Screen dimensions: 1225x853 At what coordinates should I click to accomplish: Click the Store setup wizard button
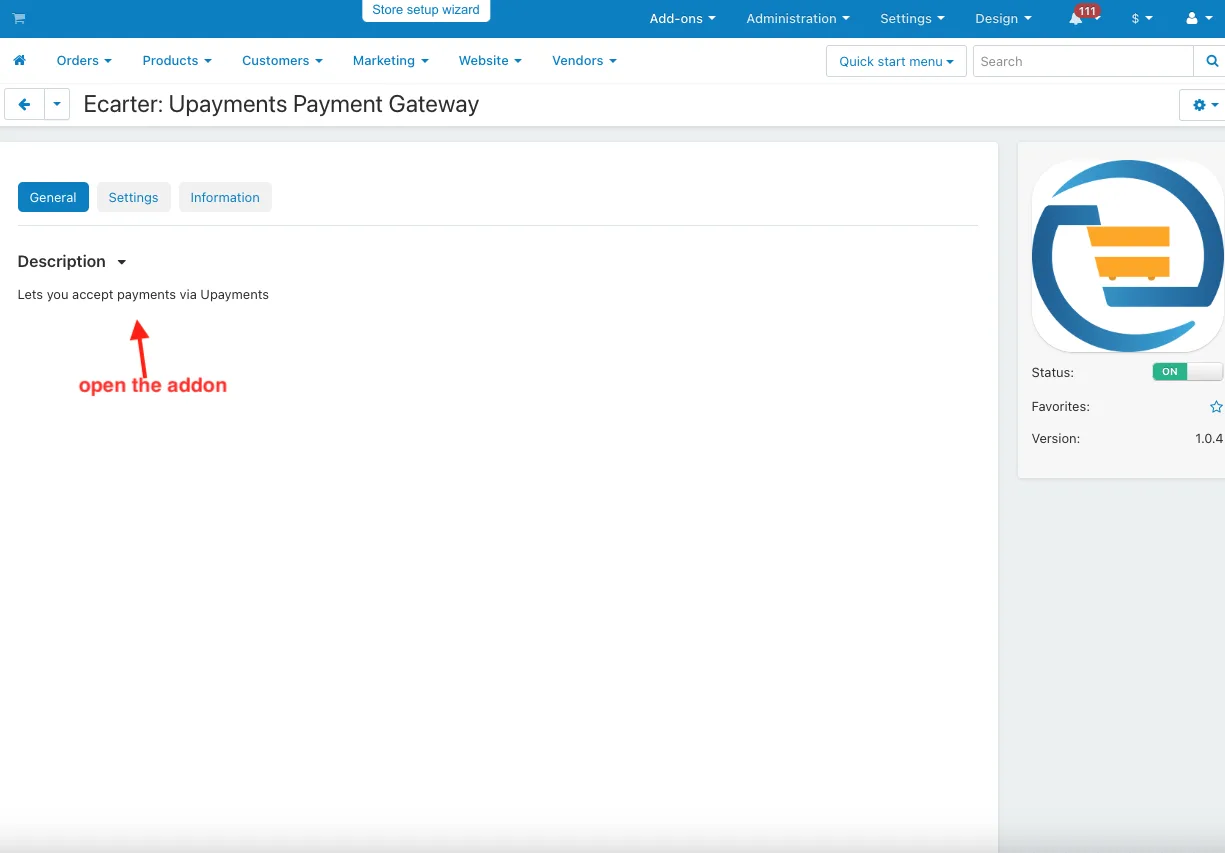(x=426, y=10)
